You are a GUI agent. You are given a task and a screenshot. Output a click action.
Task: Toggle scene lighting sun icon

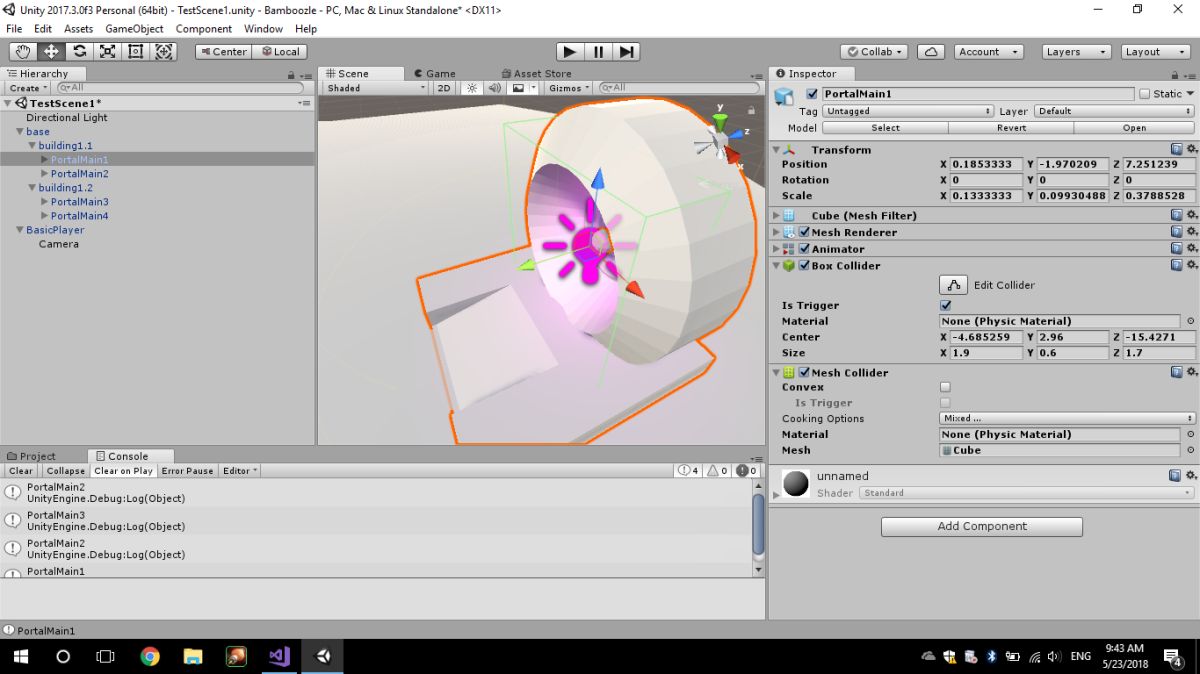472,88
